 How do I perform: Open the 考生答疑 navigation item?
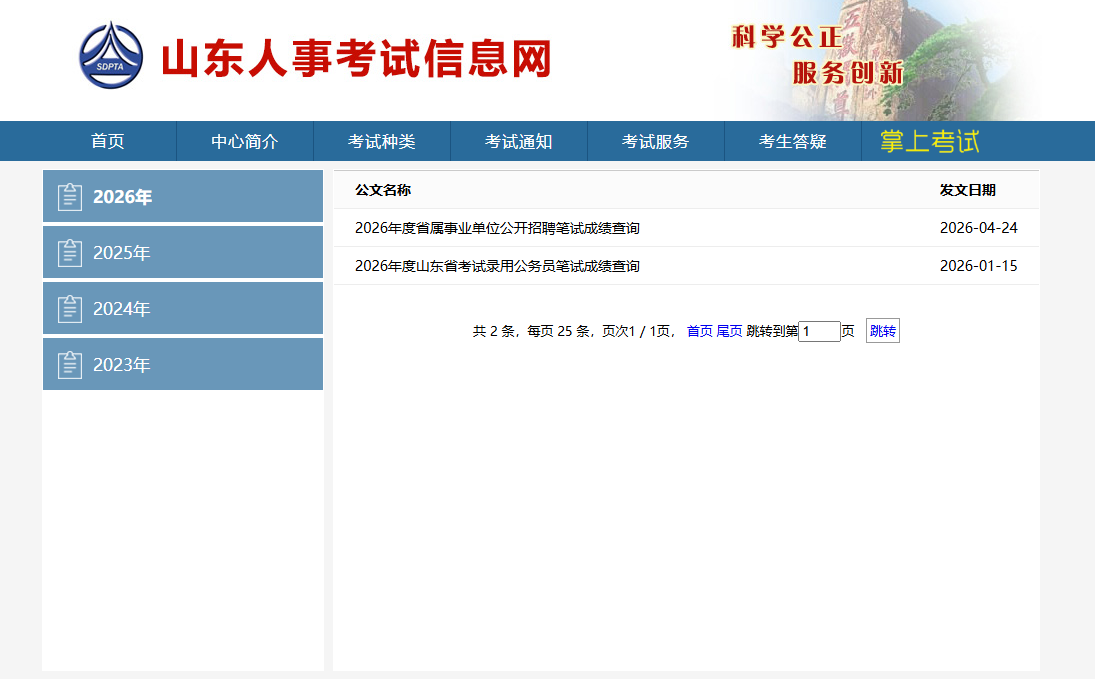point(793,141)
